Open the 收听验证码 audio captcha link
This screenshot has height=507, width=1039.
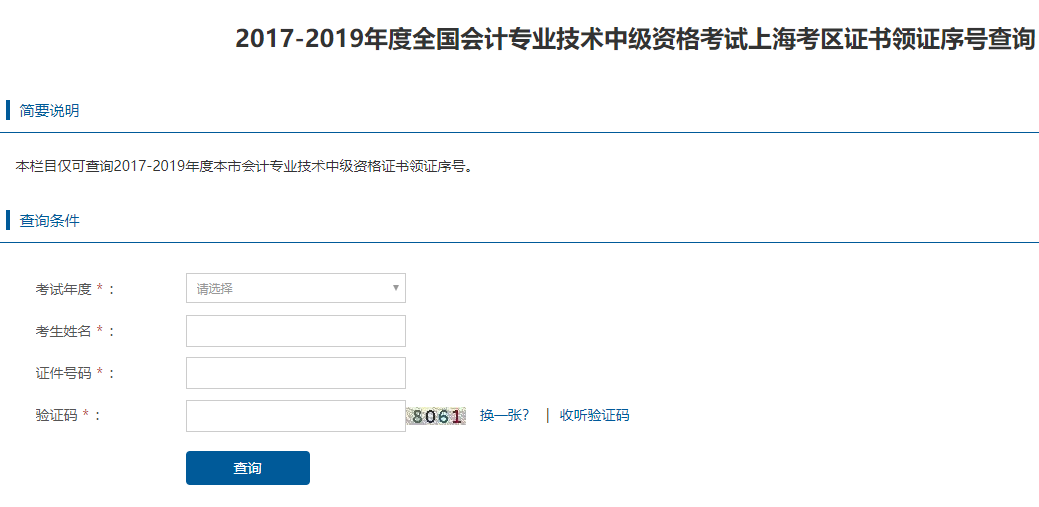(x=594, y=416)
